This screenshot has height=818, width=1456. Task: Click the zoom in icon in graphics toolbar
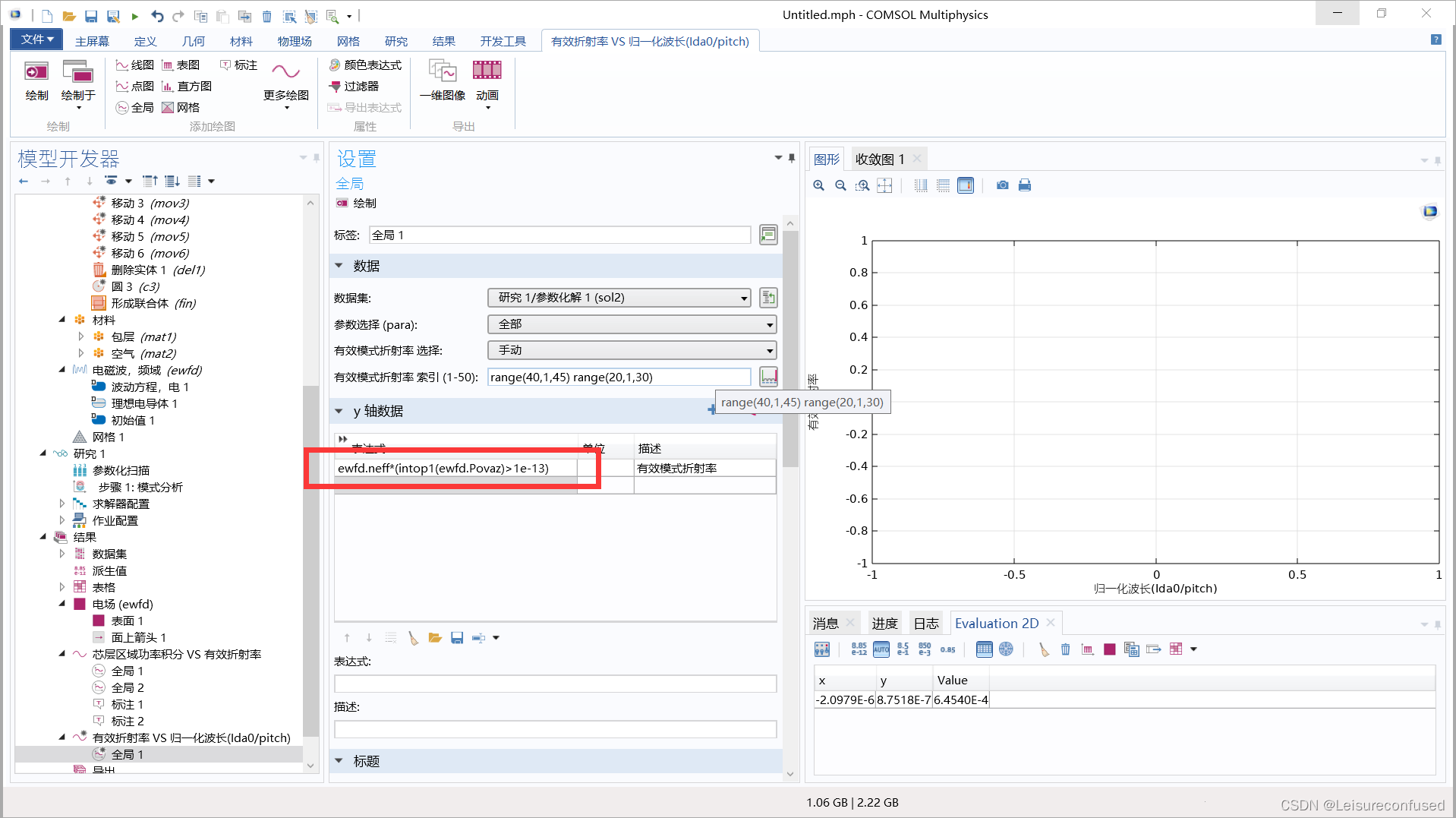point(818,185)
